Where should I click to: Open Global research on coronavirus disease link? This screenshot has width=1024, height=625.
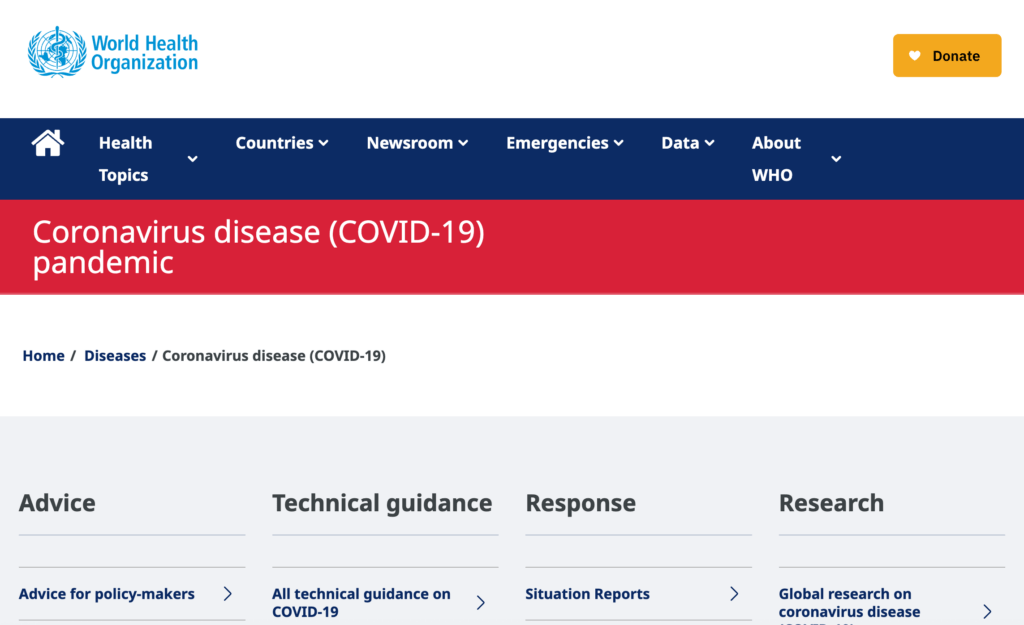pos(849,605)
